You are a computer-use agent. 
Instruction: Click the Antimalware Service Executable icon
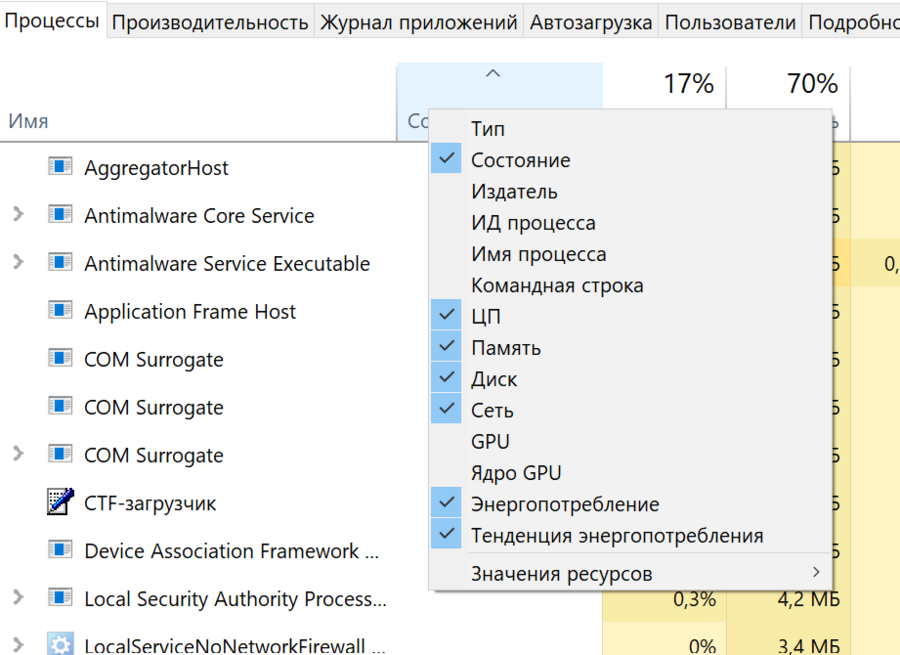coord(61,262)
